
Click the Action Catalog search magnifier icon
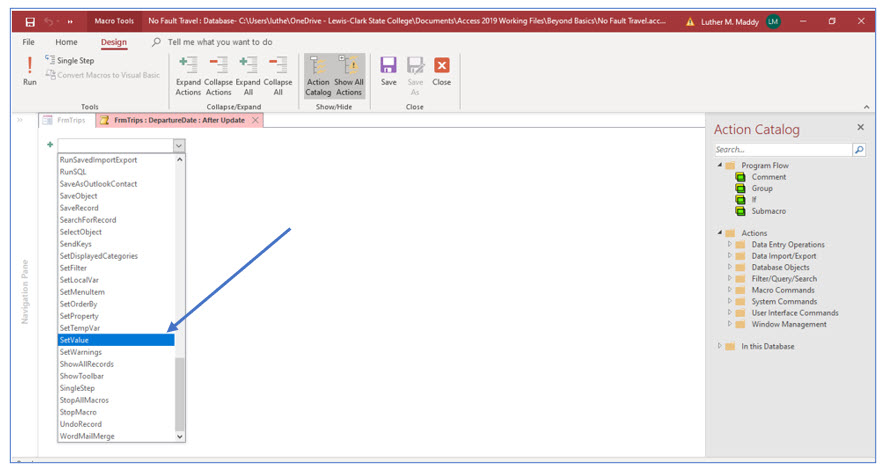pyautogui.click(x=859, y=150)
